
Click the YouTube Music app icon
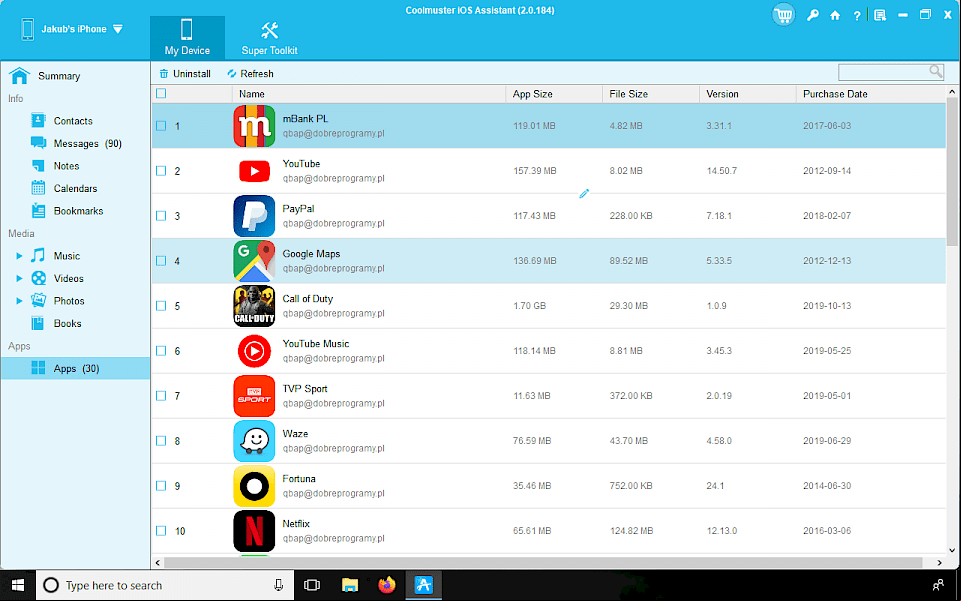(254, 351)
